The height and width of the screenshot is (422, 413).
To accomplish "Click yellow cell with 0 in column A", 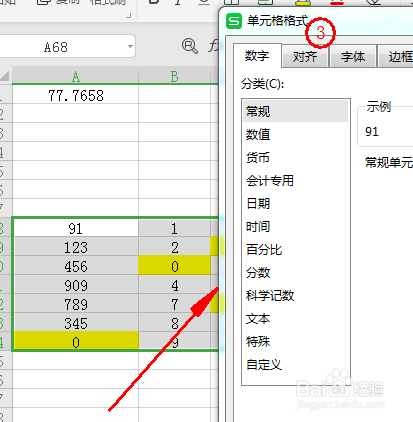I will click(x=75, y=341).
